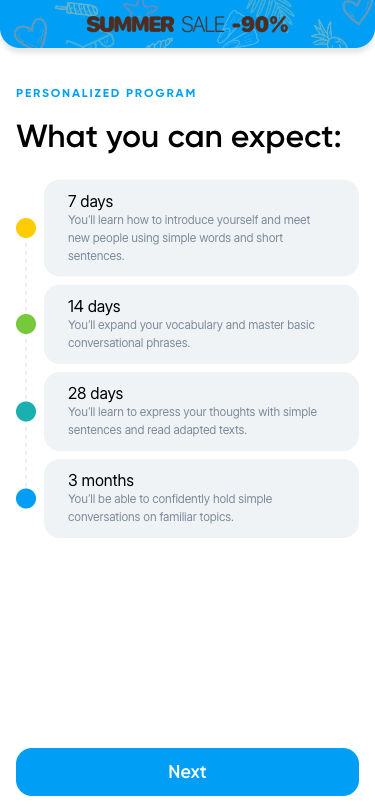Click the What you can expect heading
Screen dimensions: 375x812
[179, 137]
